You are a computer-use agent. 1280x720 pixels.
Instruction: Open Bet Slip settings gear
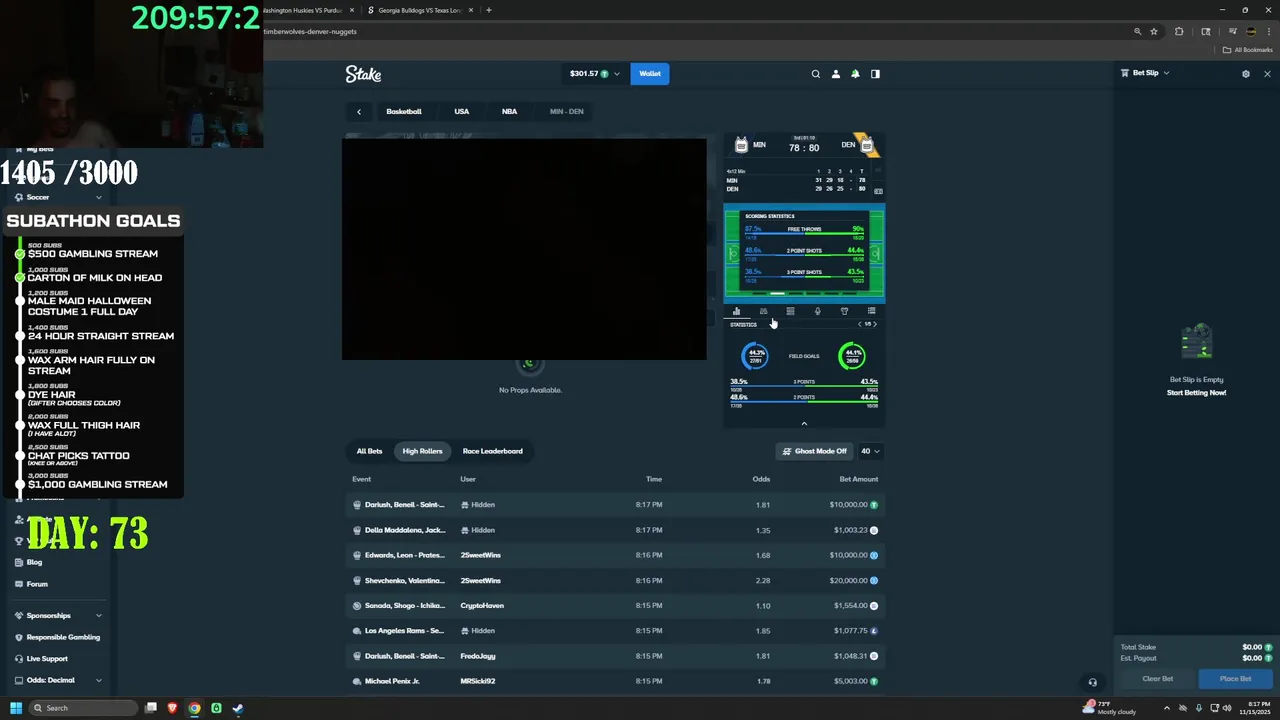pyautogui.click(x=1245, y=74)
